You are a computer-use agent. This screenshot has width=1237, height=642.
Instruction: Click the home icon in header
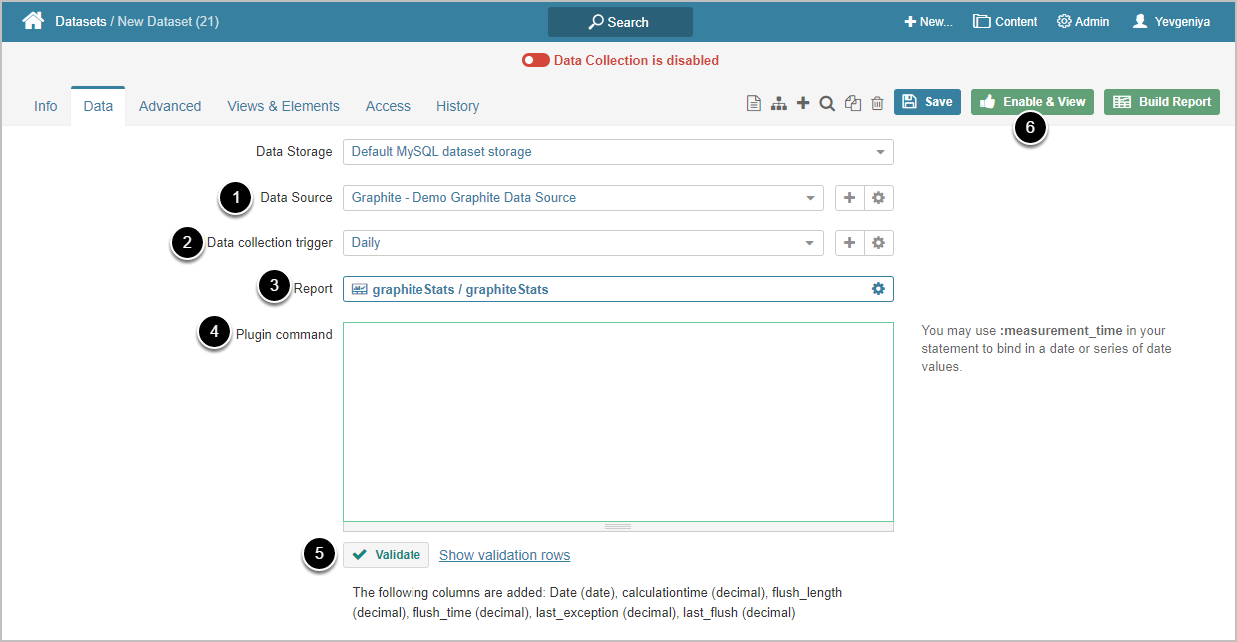tap(33, 21)
